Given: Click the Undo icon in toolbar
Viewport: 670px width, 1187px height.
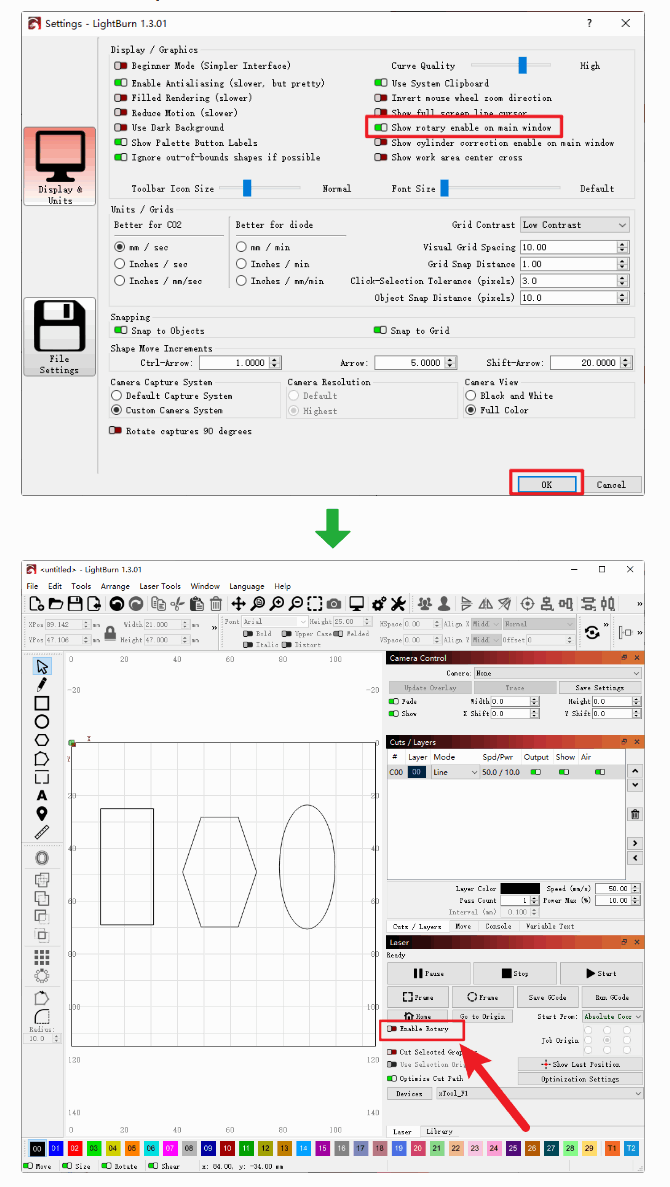Looking at the screenshot, I should pyautogui.click(x=117, y=603).
